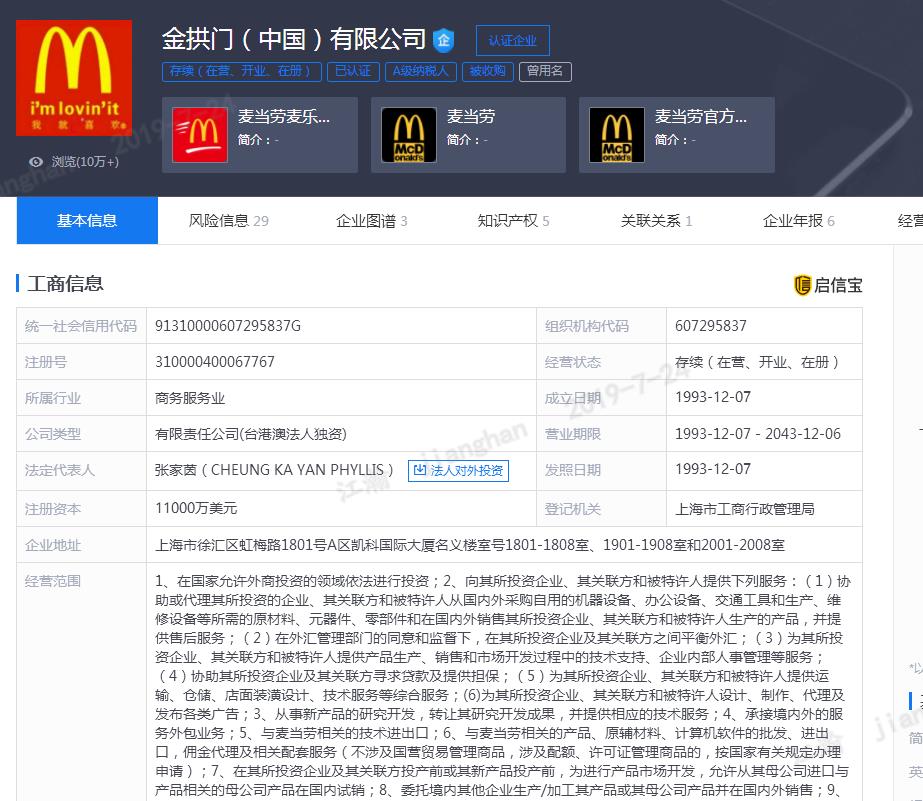Image resolution: width=923 pixels, height=801 pixels.
Task: Open the 麦当劳官方... card McD icon
Action: tap(617, 135)
